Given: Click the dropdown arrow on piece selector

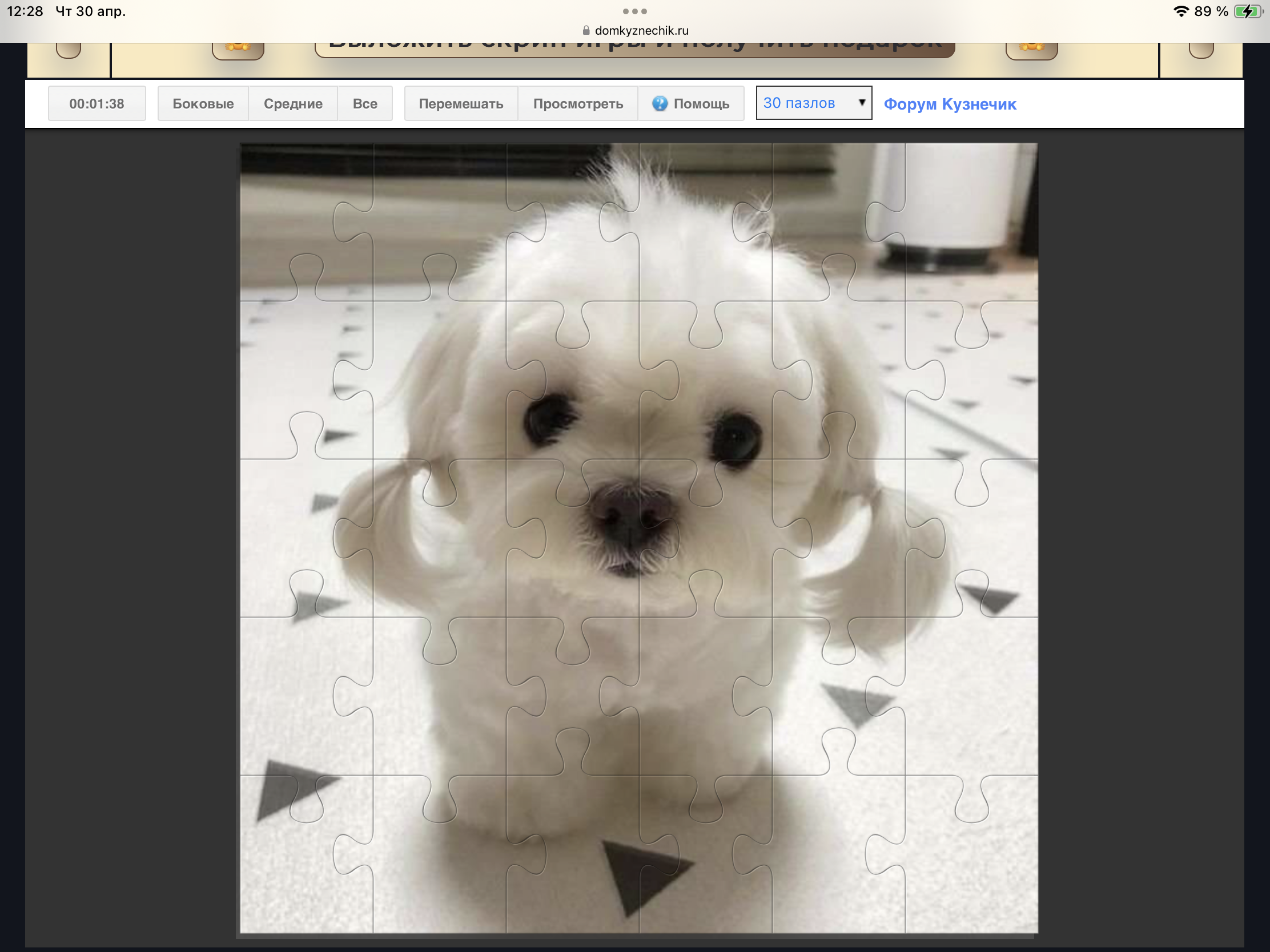Looking at the screenshot, I should click(x=861, y=103).
